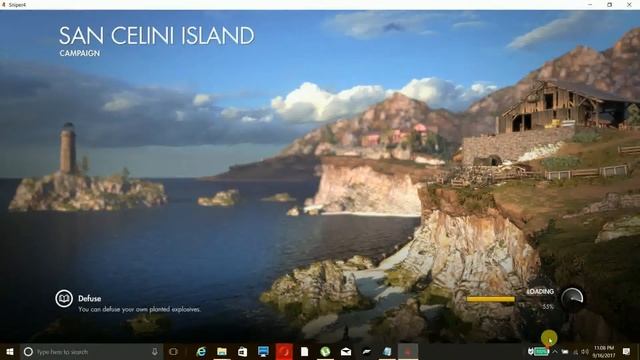Click the Defuse tip heading

pyautogui.click(x=89, y=299)
